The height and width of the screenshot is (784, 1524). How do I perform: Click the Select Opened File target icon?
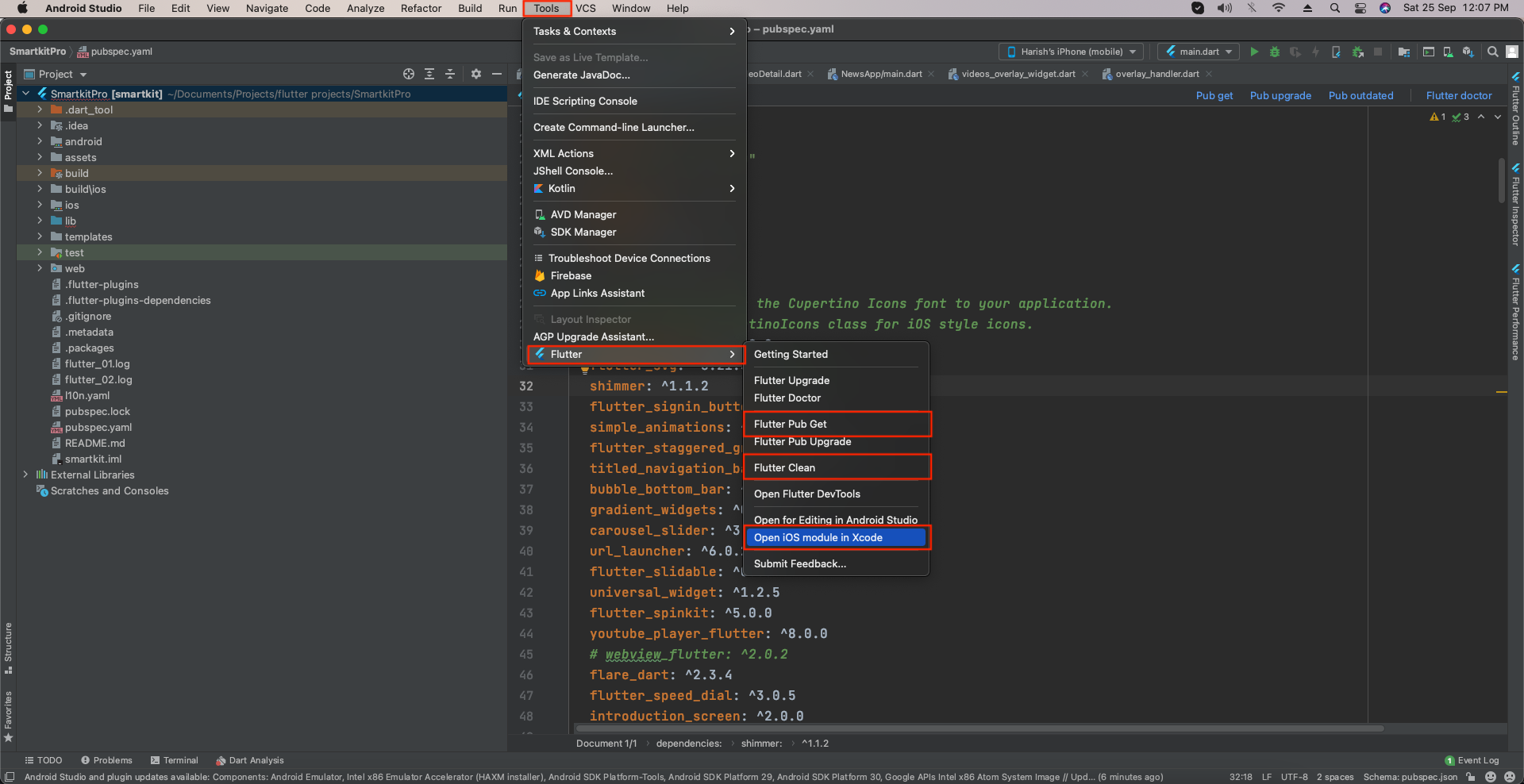click(x=409, y=74)
